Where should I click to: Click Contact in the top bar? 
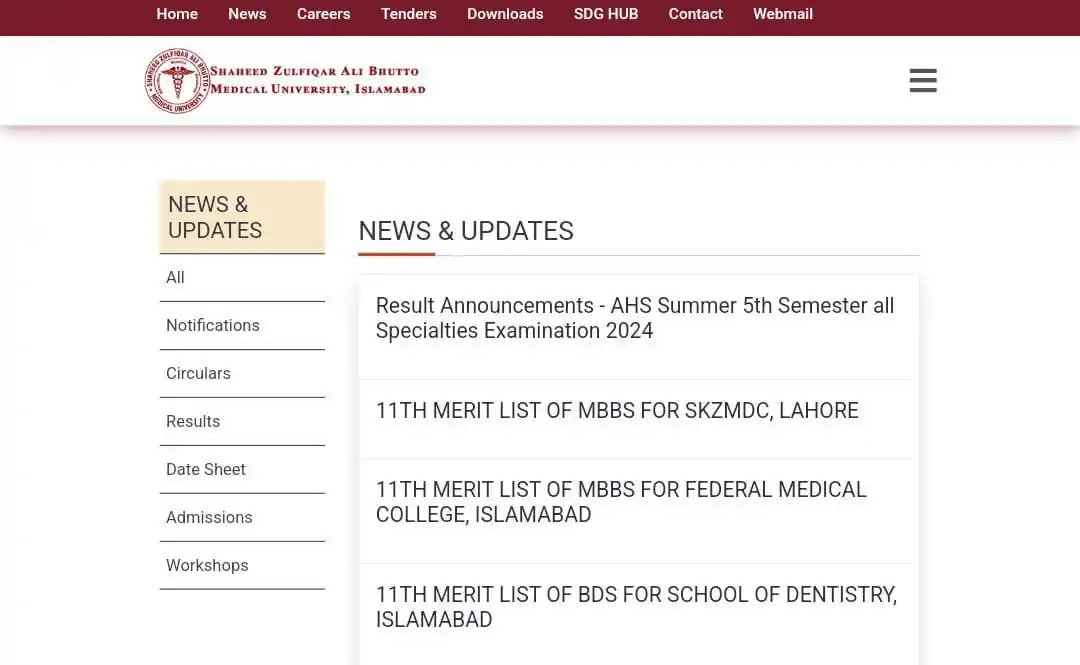[x=695, y=14]
